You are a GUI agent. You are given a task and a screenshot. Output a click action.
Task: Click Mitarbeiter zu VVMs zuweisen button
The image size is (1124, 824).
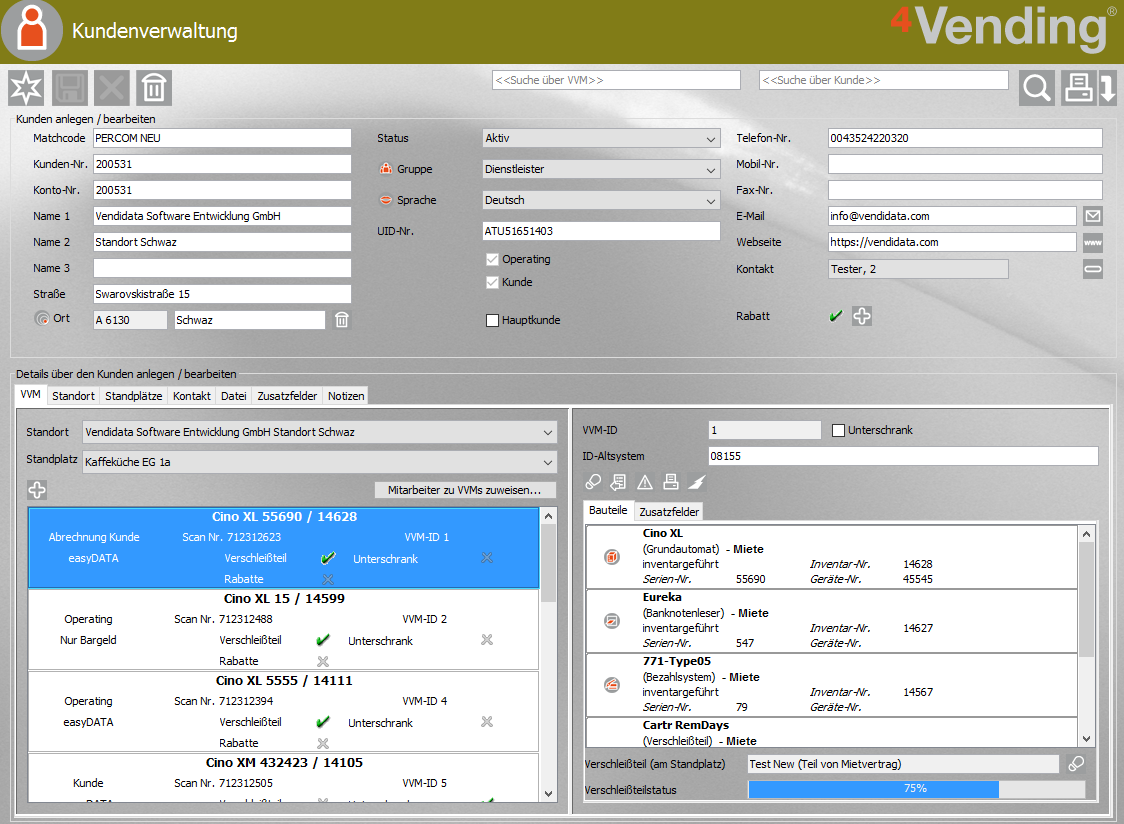point(465,490)
